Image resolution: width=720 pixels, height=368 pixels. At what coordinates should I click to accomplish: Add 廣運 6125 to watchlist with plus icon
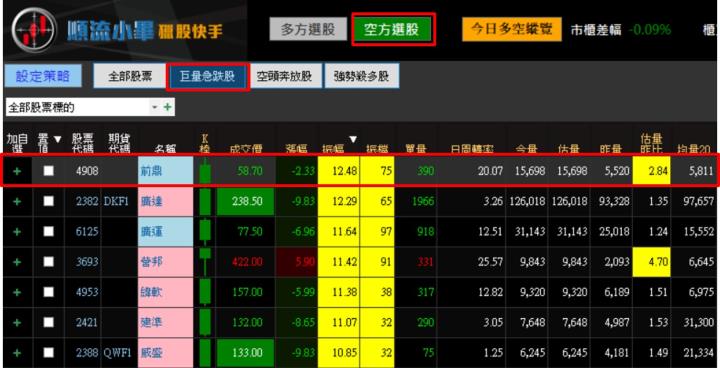point(17,232)
